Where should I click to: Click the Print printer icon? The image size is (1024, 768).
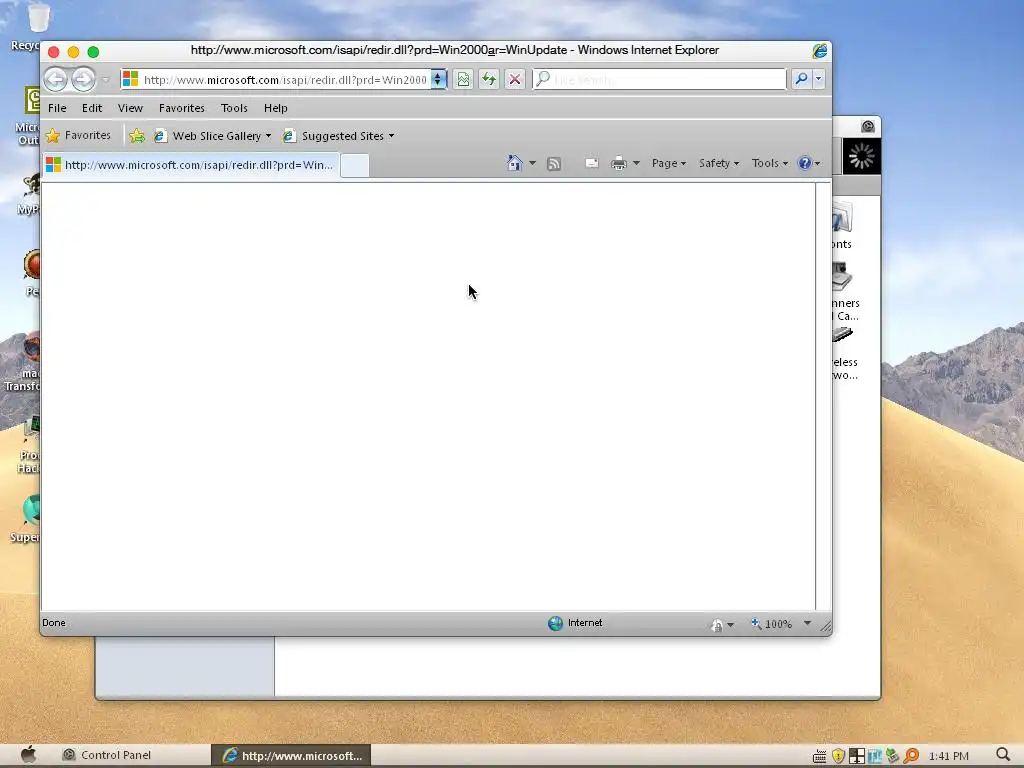click(618, 163)
